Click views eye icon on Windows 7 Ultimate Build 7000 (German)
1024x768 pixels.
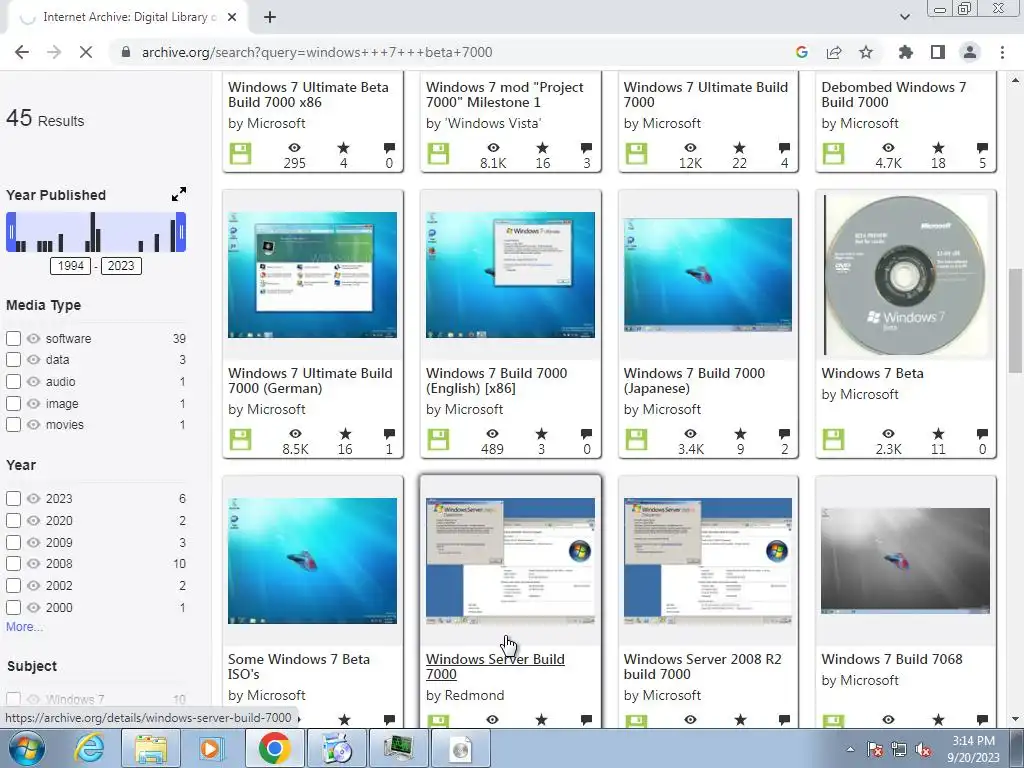point(295,434)
